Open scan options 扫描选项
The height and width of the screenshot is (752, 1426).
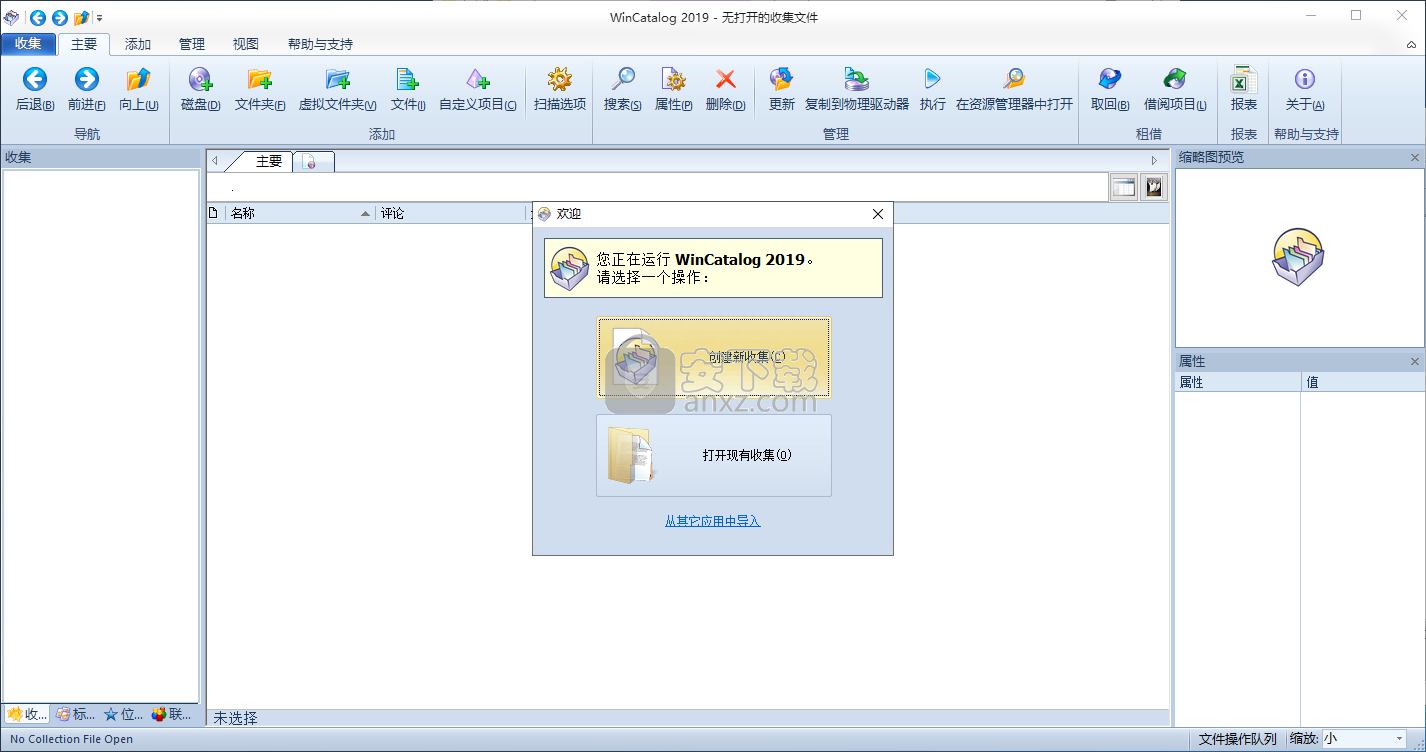pyautogui.click(x=560, y=90)
